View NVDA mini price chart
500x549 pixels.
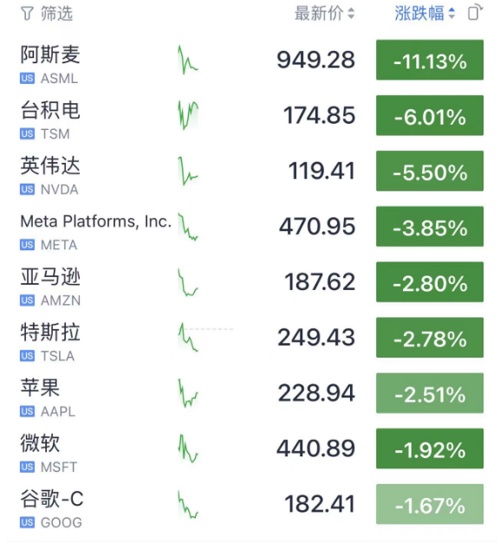(x=188, y=171)
